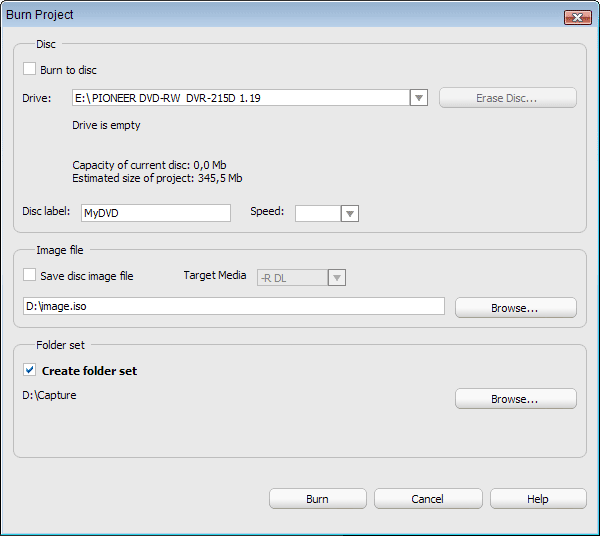Click the Erase Disc button
The height and width of the screenshot is (536, 600).
click(508, 98)
